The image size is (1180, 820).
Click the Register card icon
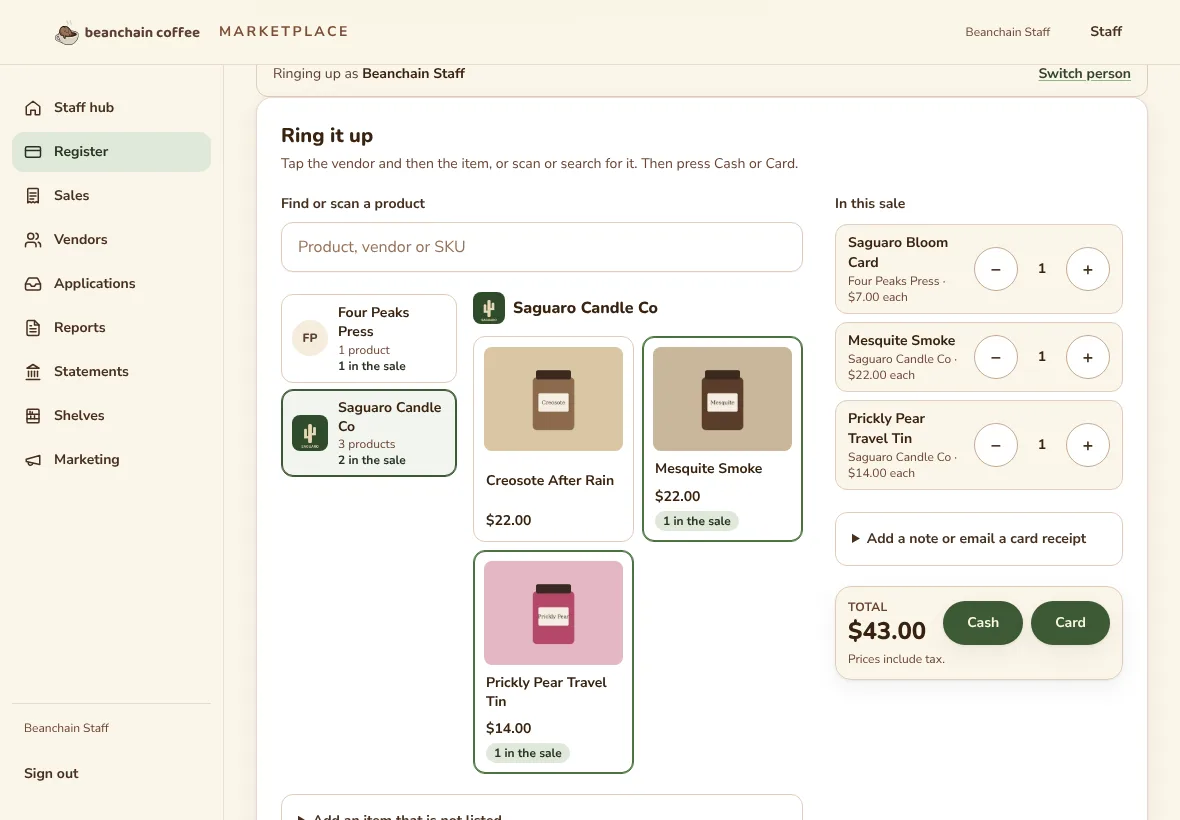point(33,152)
